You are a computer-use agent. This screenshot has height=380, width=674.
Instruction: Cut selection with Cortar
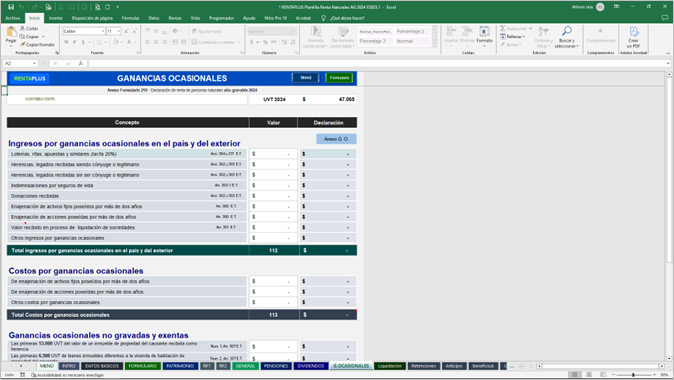tap(29, 28)
